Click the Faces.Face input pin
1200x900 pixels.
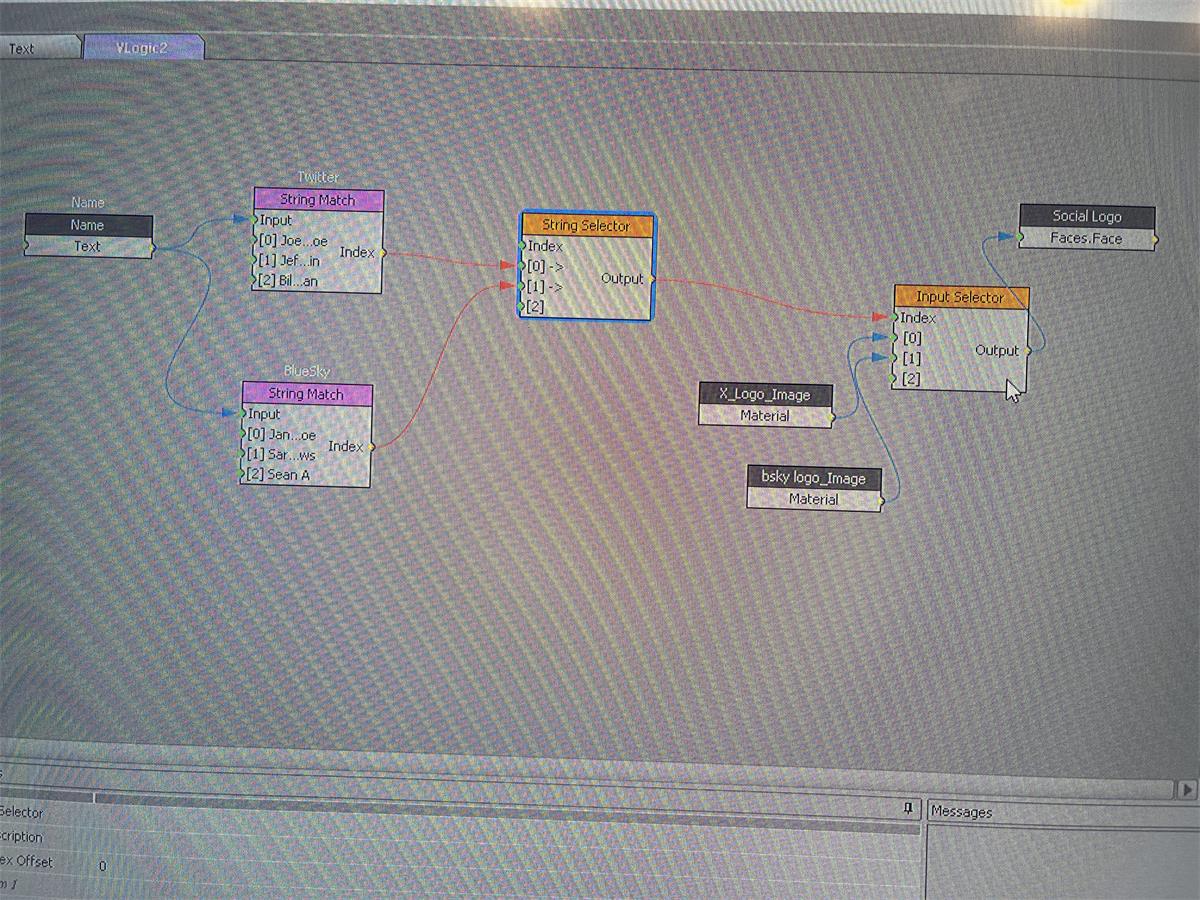coord(1021,238)
